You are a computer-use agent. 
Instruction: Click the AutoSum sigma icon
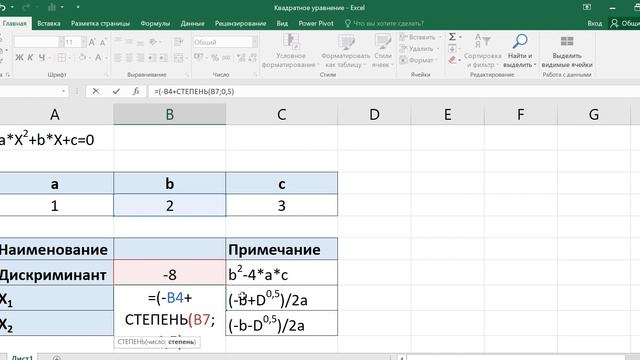click(452, 37)
